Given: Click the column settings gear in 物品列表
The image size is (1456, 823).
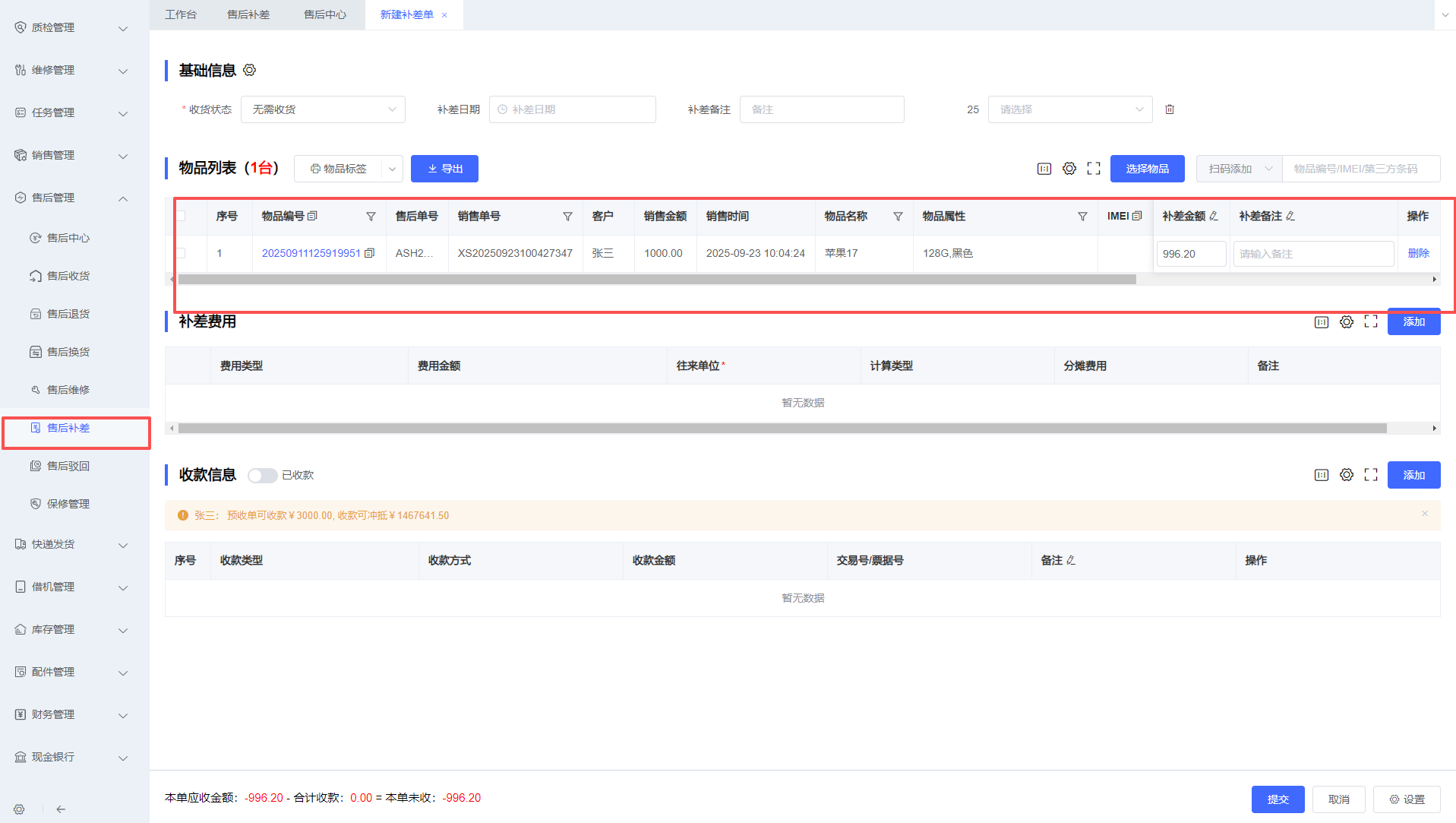Looking at the screenshot, I should coord(1069,169).
